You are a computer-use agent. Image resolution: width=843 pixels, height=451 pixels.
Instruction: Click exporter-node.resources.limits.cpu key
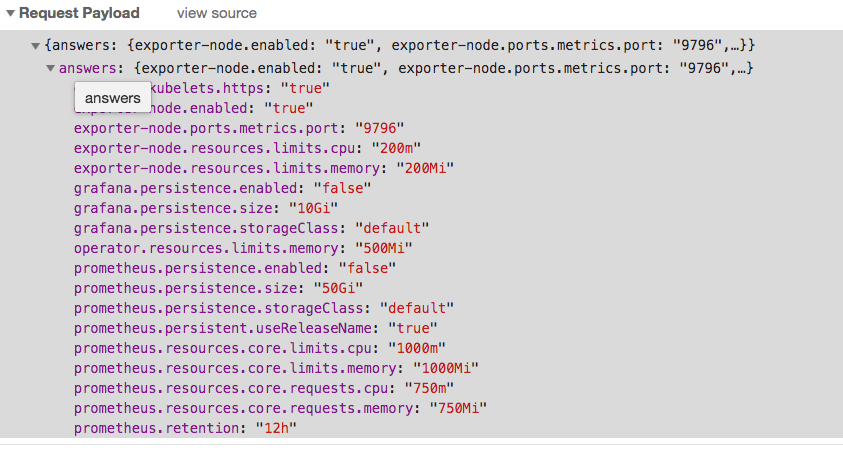point(215,148)
